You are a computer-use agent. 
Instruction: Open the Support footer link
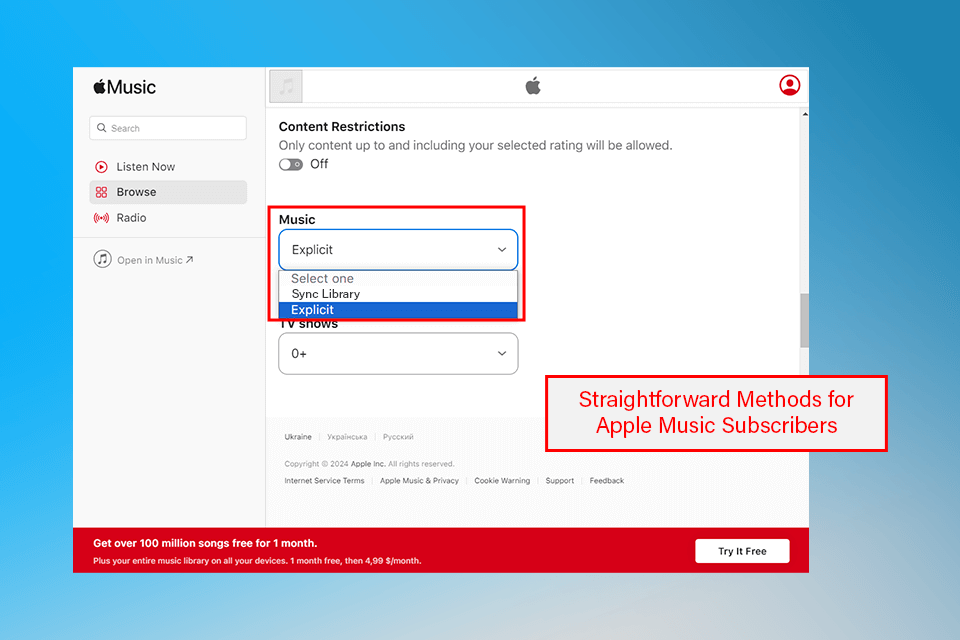click(560, 481)
